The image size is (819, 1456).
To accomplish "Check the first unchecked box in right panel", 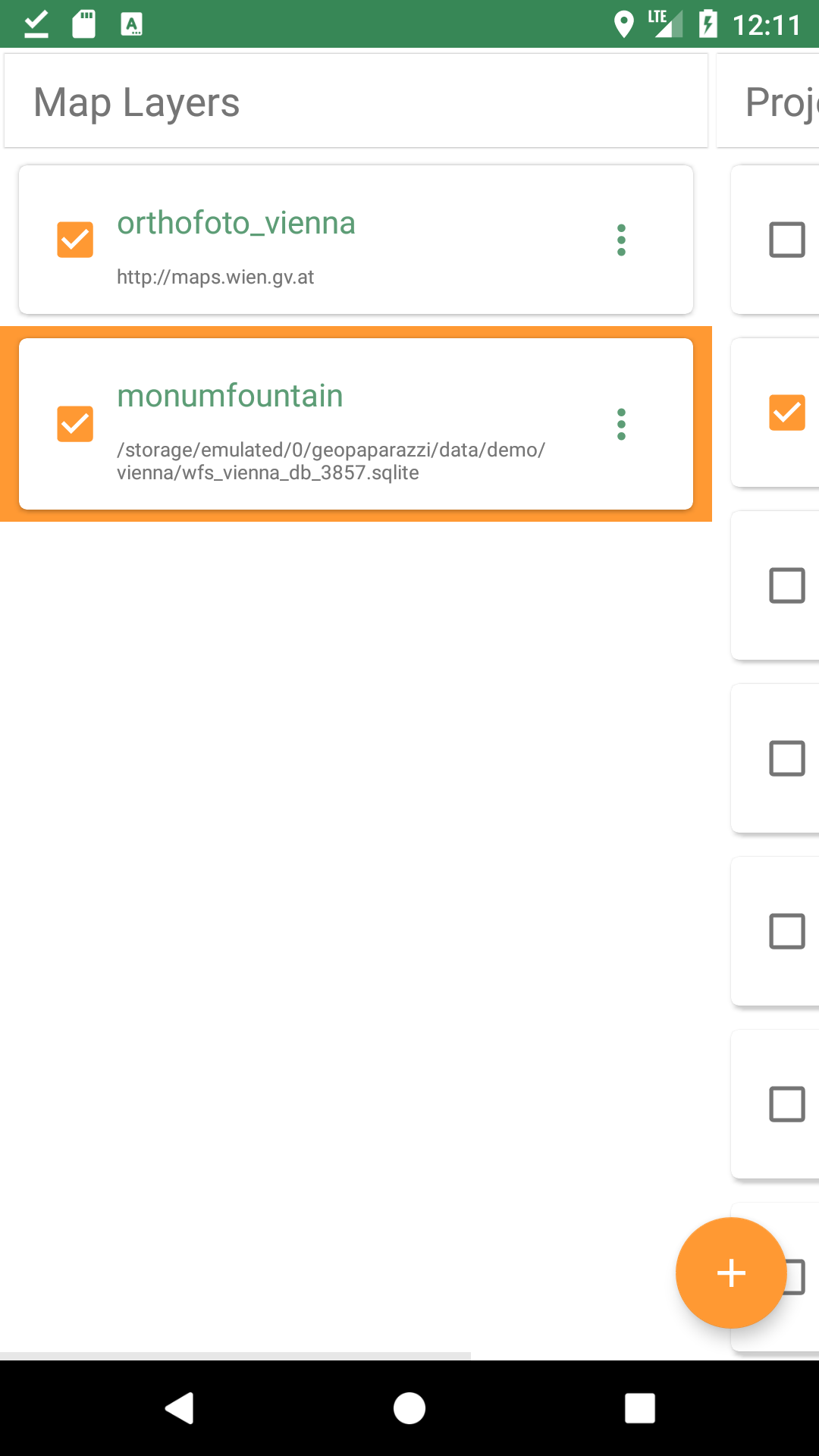I will pos(787,240).
